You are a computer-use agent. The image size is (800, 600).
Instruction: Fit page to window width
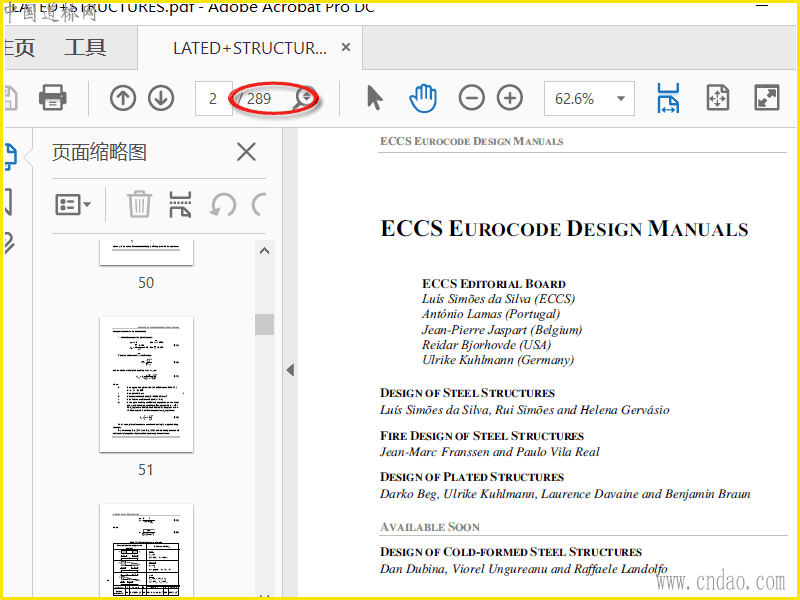pos(668,98)
